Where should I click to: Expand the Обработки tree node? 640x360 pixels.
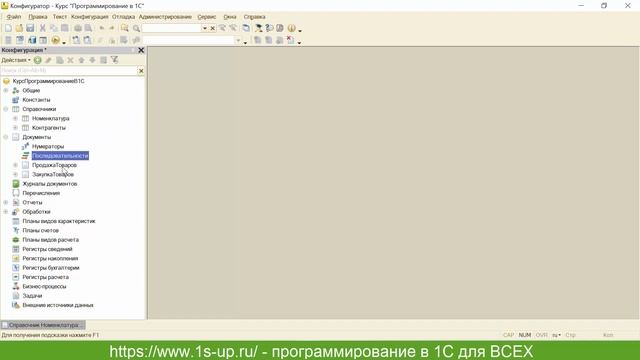6,212
